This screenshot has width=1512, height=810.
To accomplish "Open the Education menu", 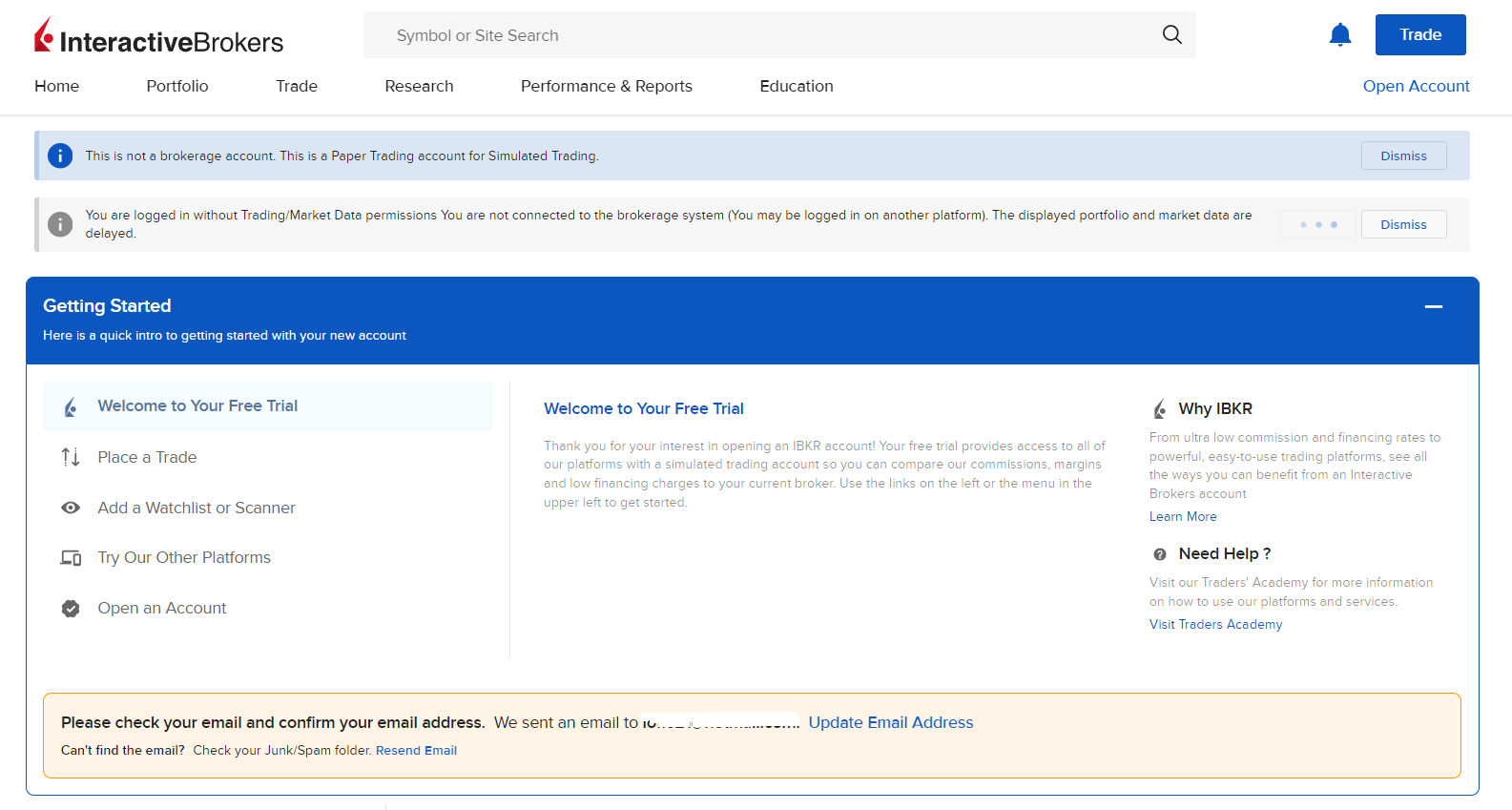I will 797,86.
